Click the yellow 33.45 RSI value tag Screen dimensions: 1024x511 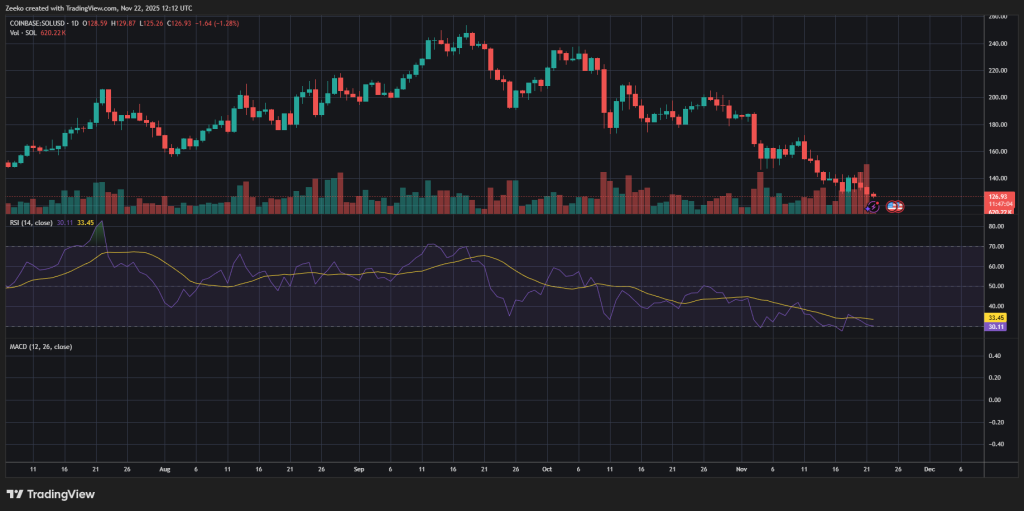(x=994, y=319)
